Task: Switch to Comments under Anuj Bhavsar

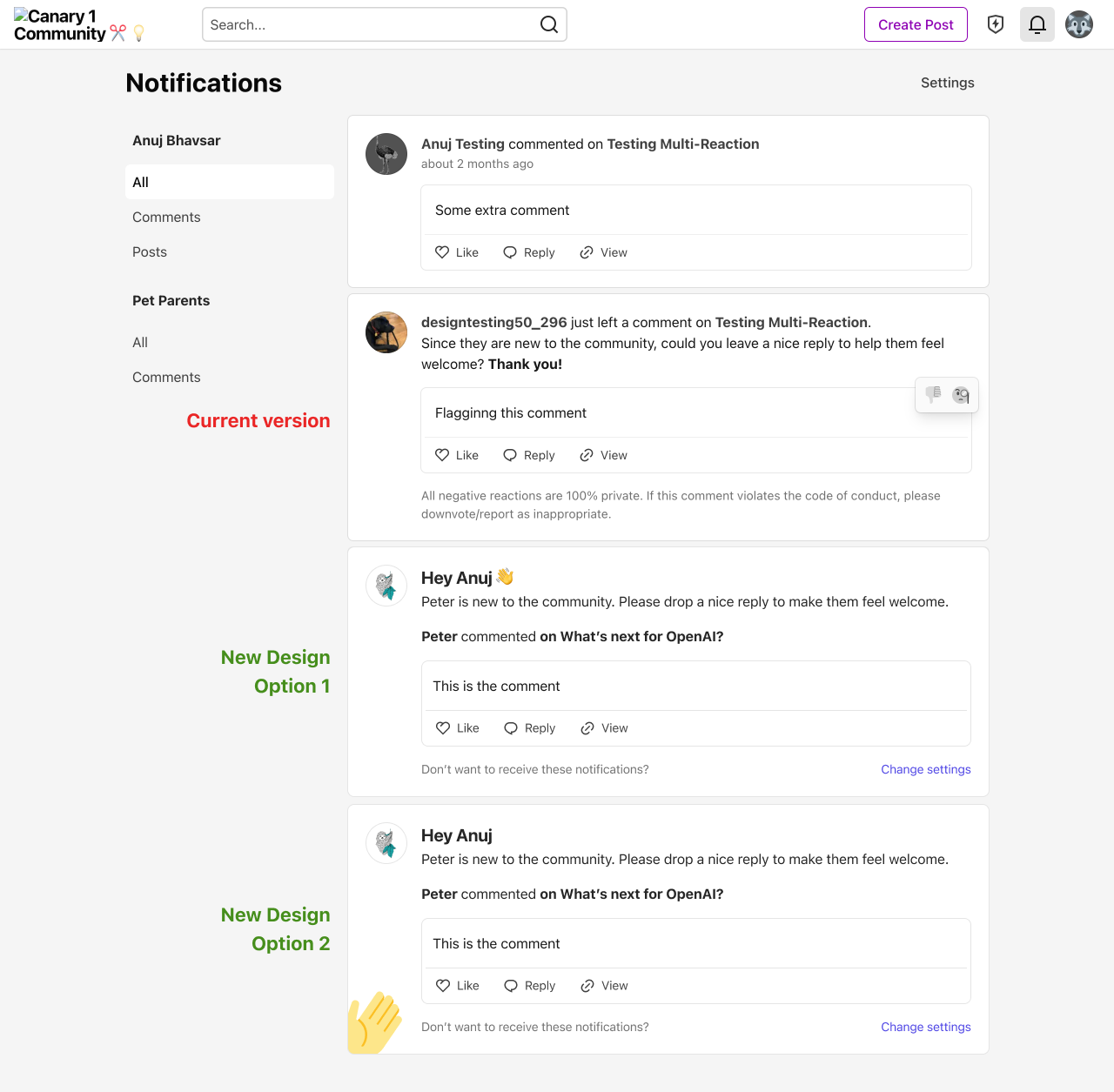Action: tap(166, 217)
